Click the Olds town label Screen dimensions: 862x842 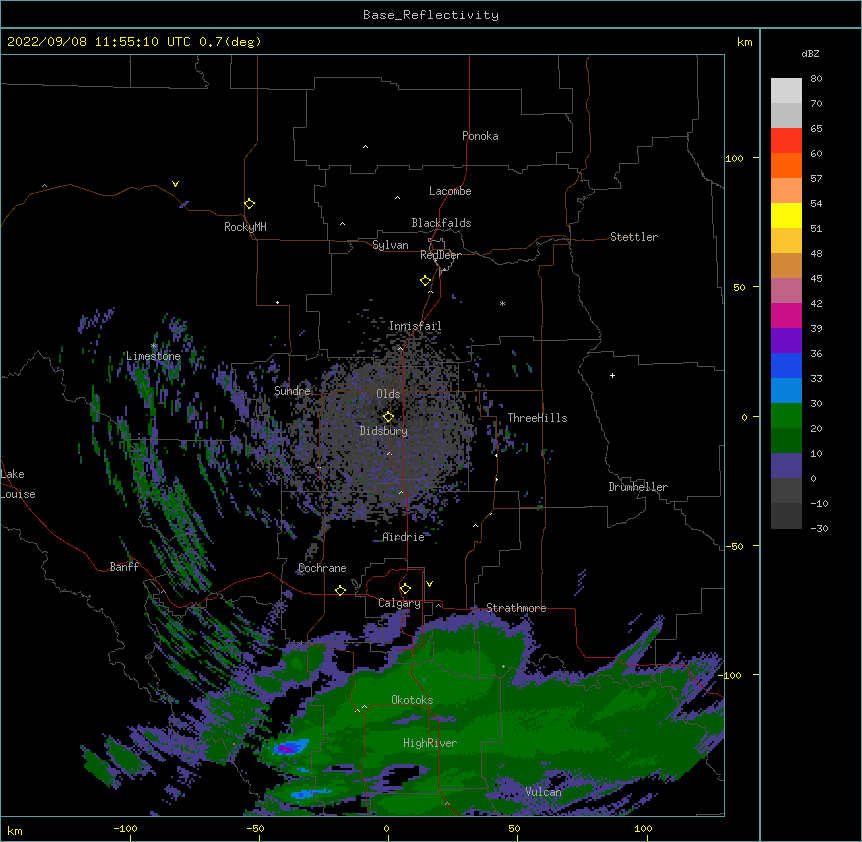click(x=388, y=394)
